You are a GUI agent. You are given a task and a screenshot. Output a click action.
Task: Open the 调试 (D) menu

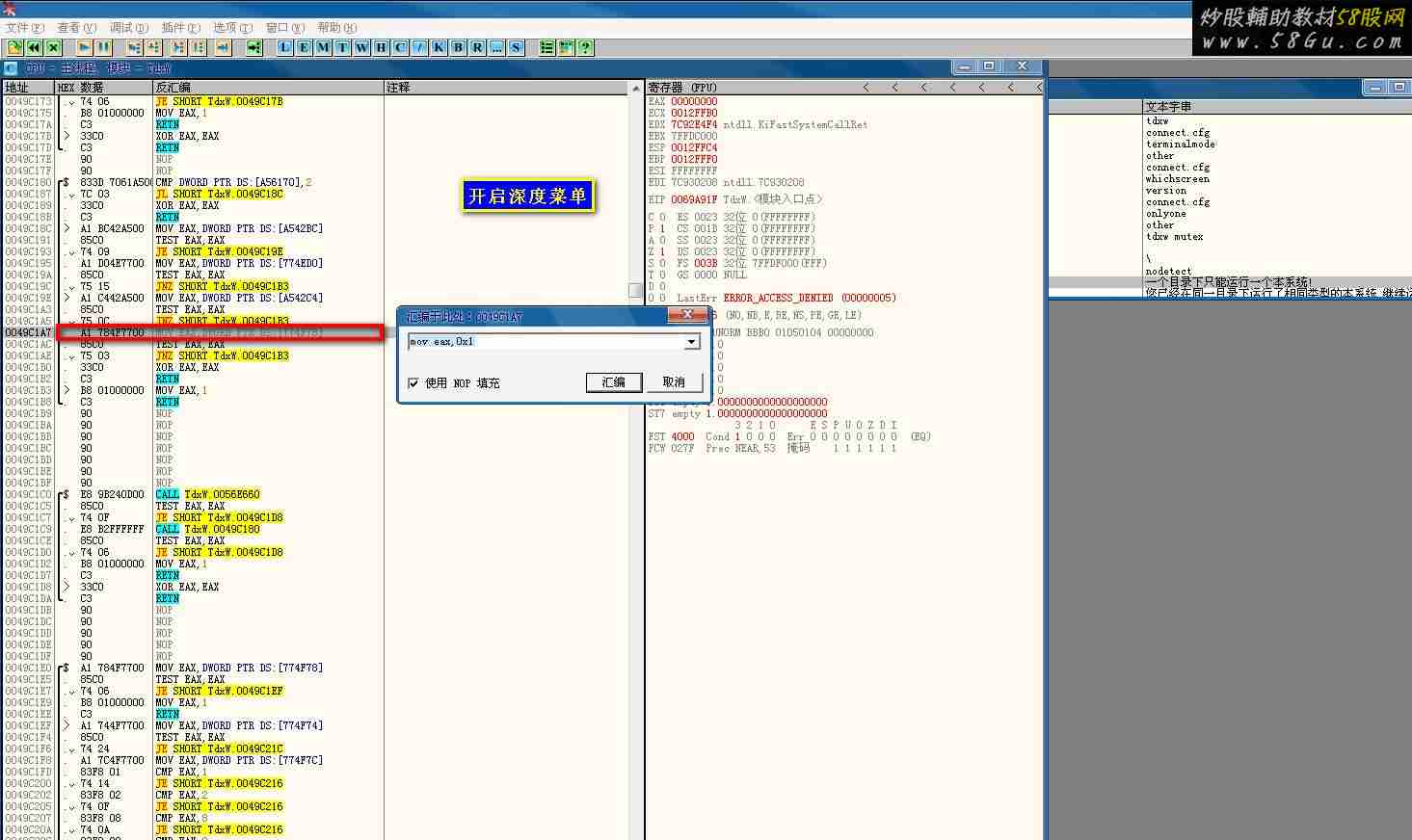tap(129, 28)
